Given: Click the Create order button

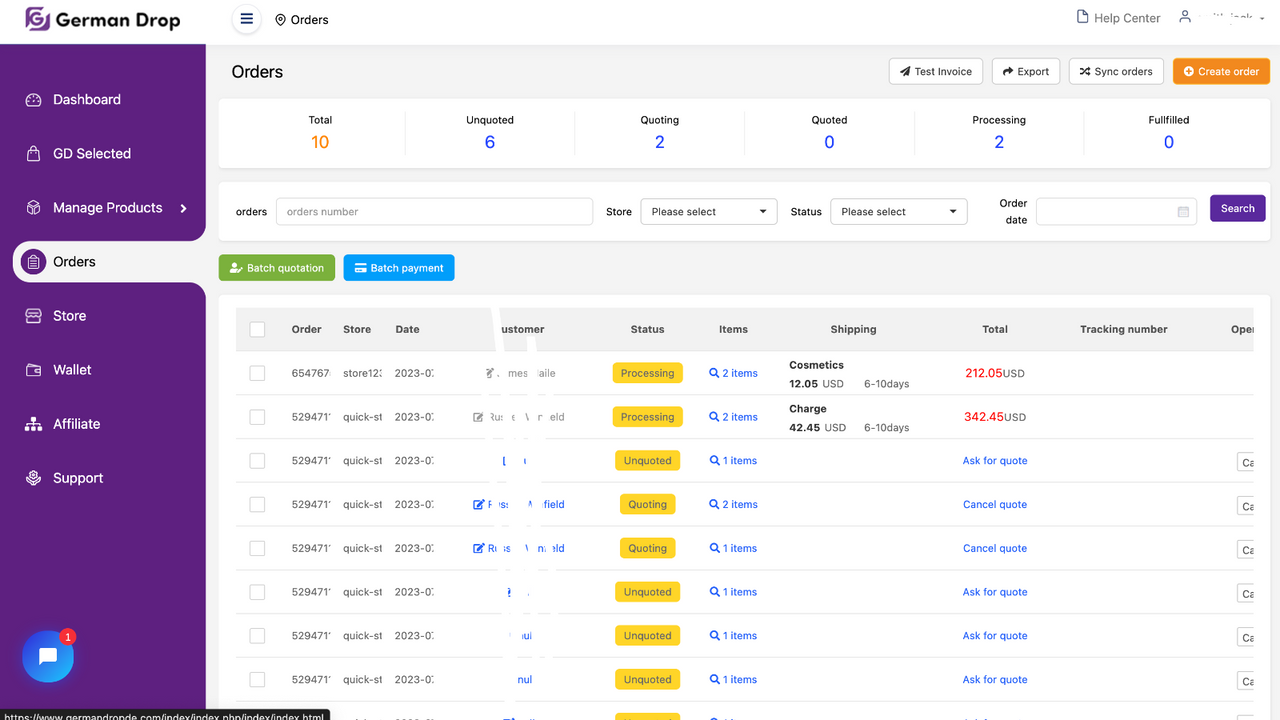Looking at the screenshot, I should [x=1221, y=71].
